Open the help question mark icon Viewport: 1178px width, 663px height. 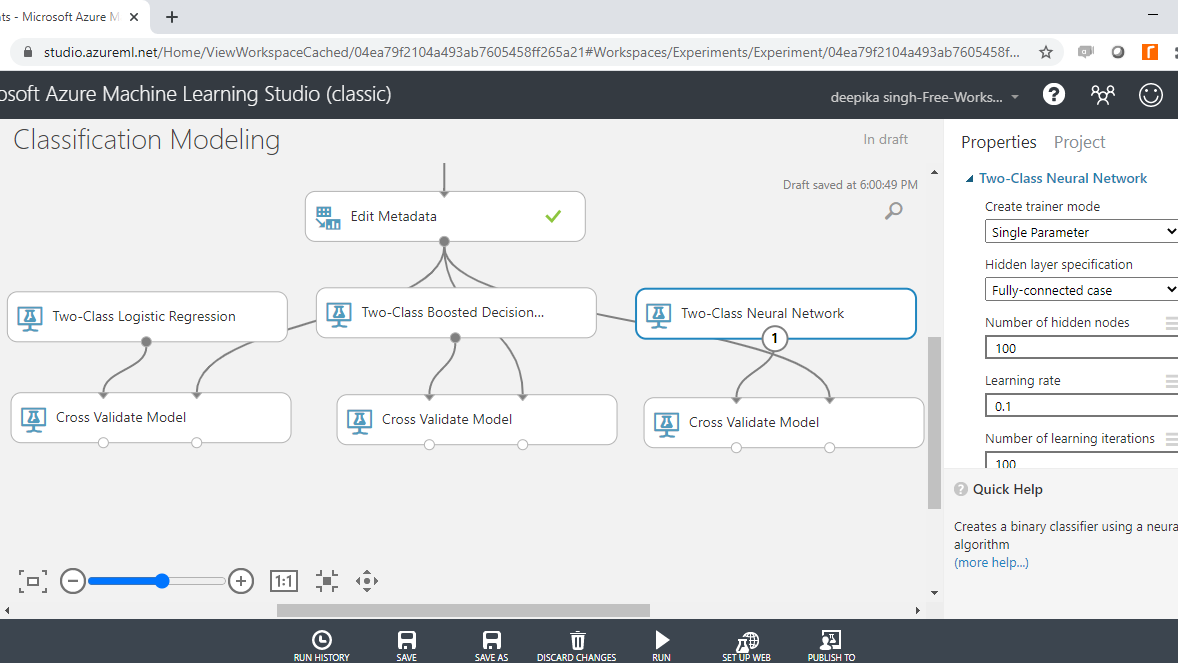pos(1053,95)
